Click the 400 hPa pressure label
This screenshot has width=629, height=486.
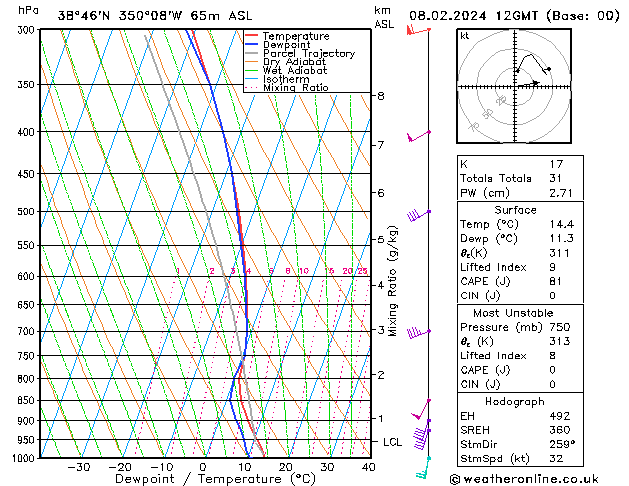[x=28, y=132]
